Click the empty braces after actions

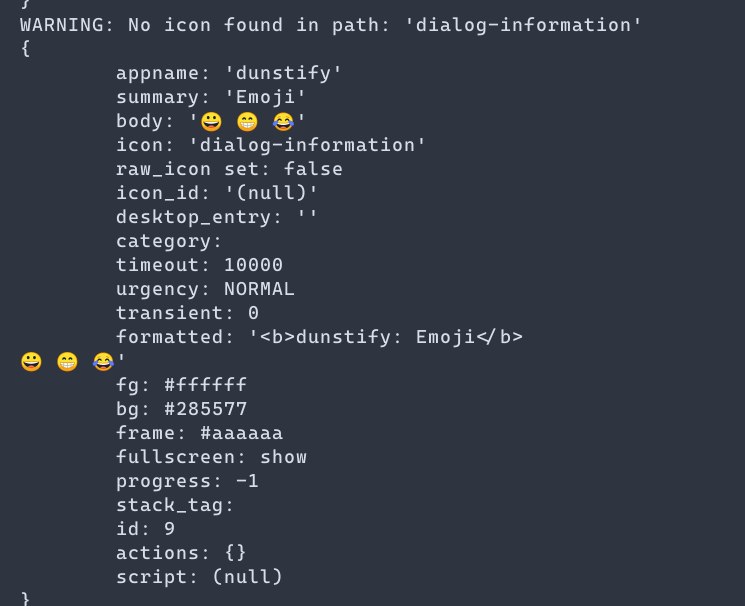point(235,553)
